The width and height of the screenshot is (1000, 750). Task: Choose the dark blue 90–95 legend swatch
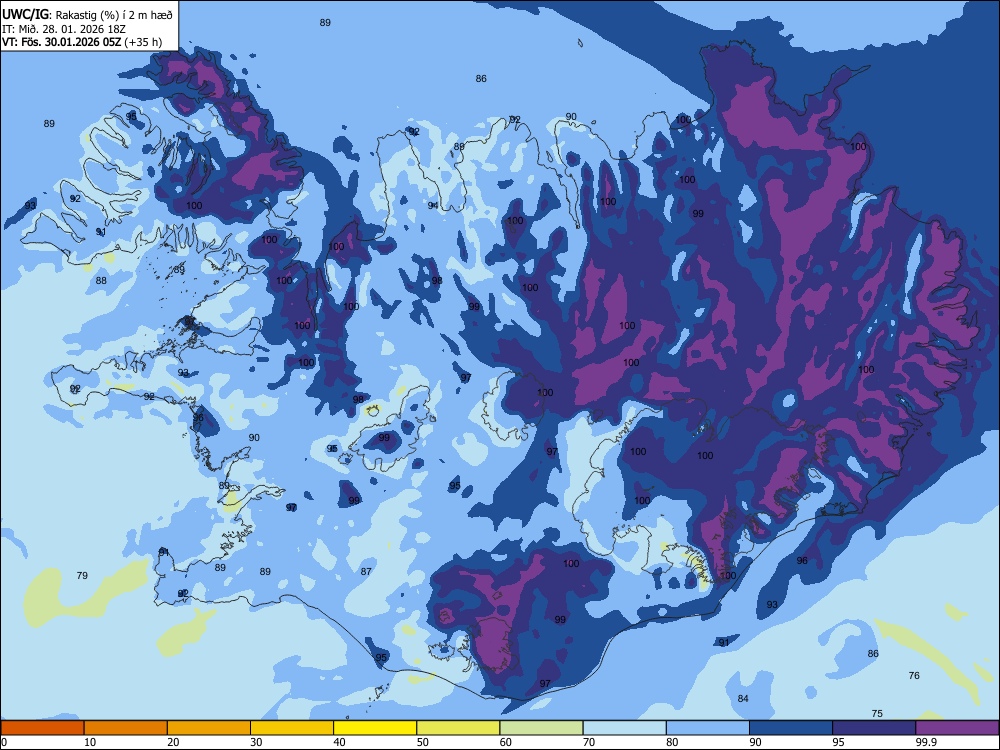pos(791,728)
